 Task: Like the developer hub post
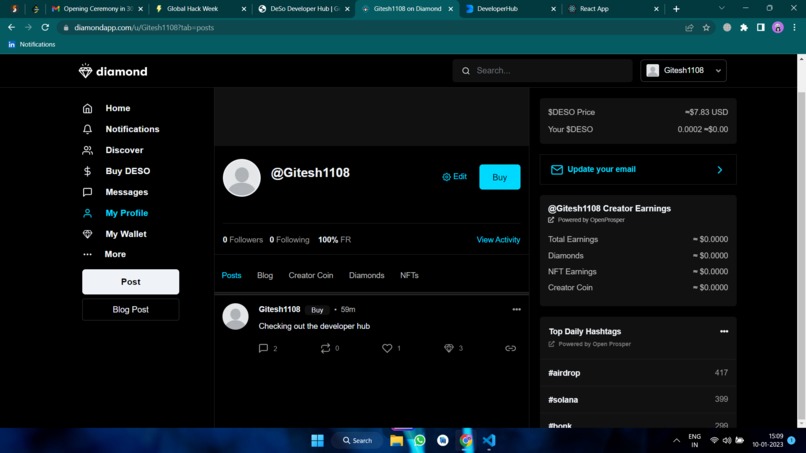(387, 348)
